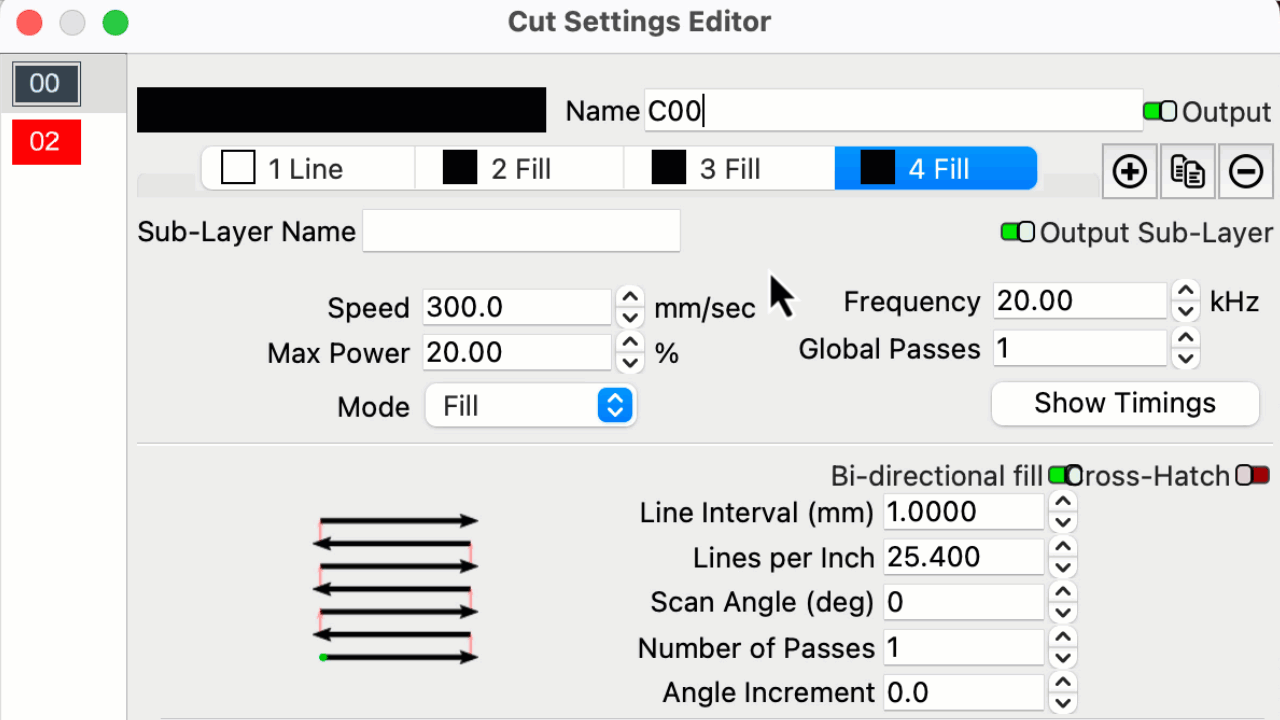Select layer 00 in the layer list
This screenshot has height=720, width=1280.
(45, 84)
